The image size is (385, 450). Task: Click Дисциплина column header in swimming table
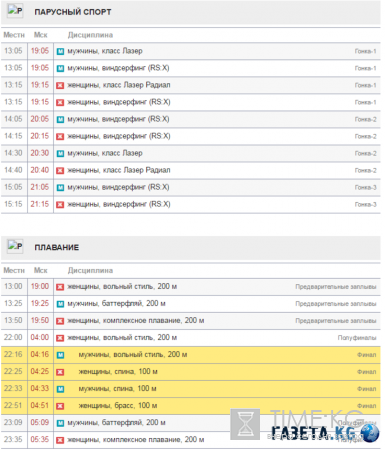pos(90,270)
